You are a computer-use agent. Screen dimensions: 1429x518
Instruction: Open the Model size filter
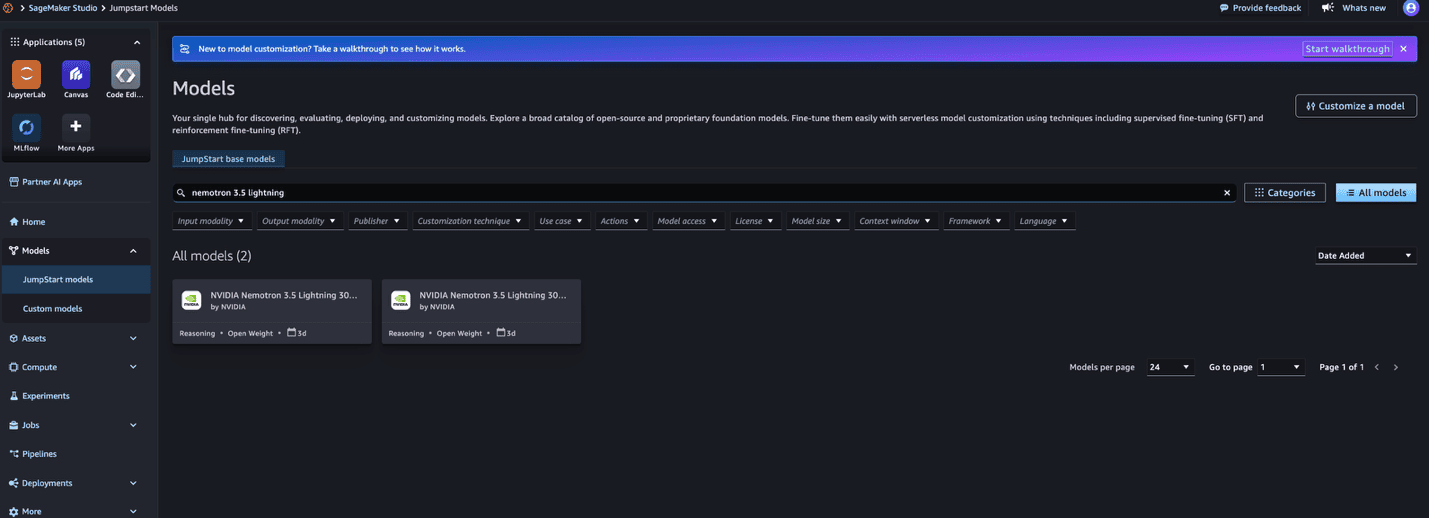point(817,221)
